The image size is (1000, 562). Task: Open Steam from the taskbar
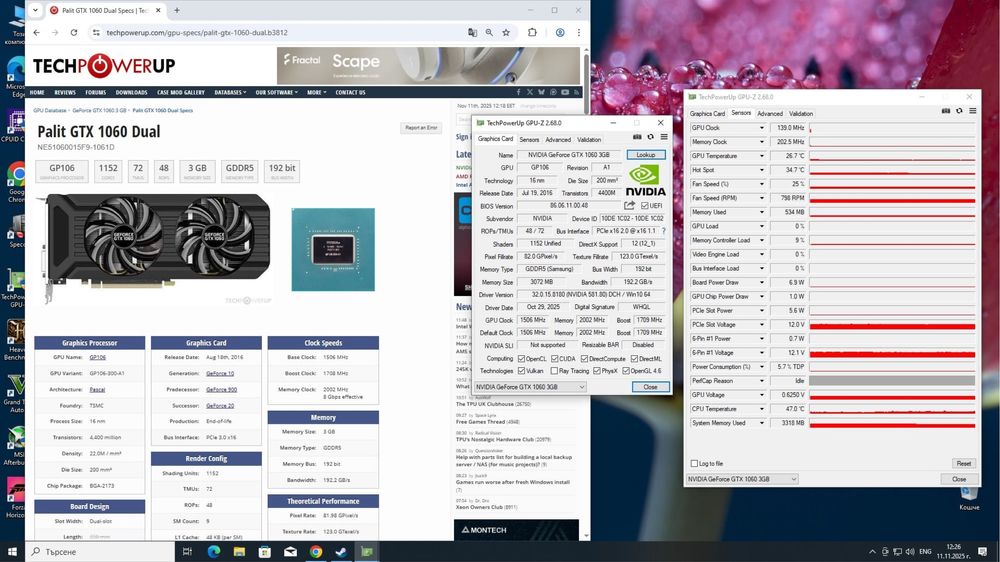[341, 552]
